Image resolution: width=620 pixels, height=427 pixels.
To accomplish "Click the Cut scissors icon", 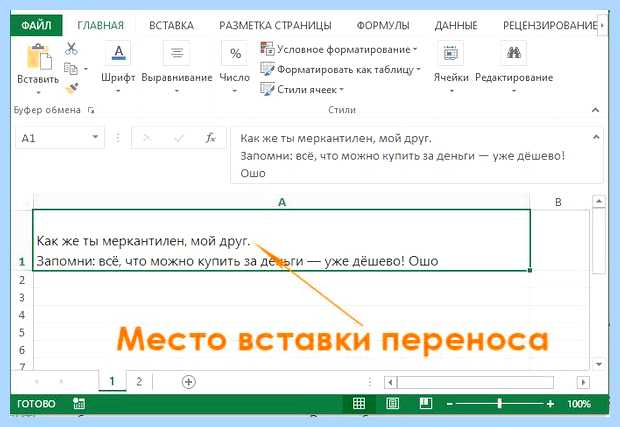I will 71,48.
